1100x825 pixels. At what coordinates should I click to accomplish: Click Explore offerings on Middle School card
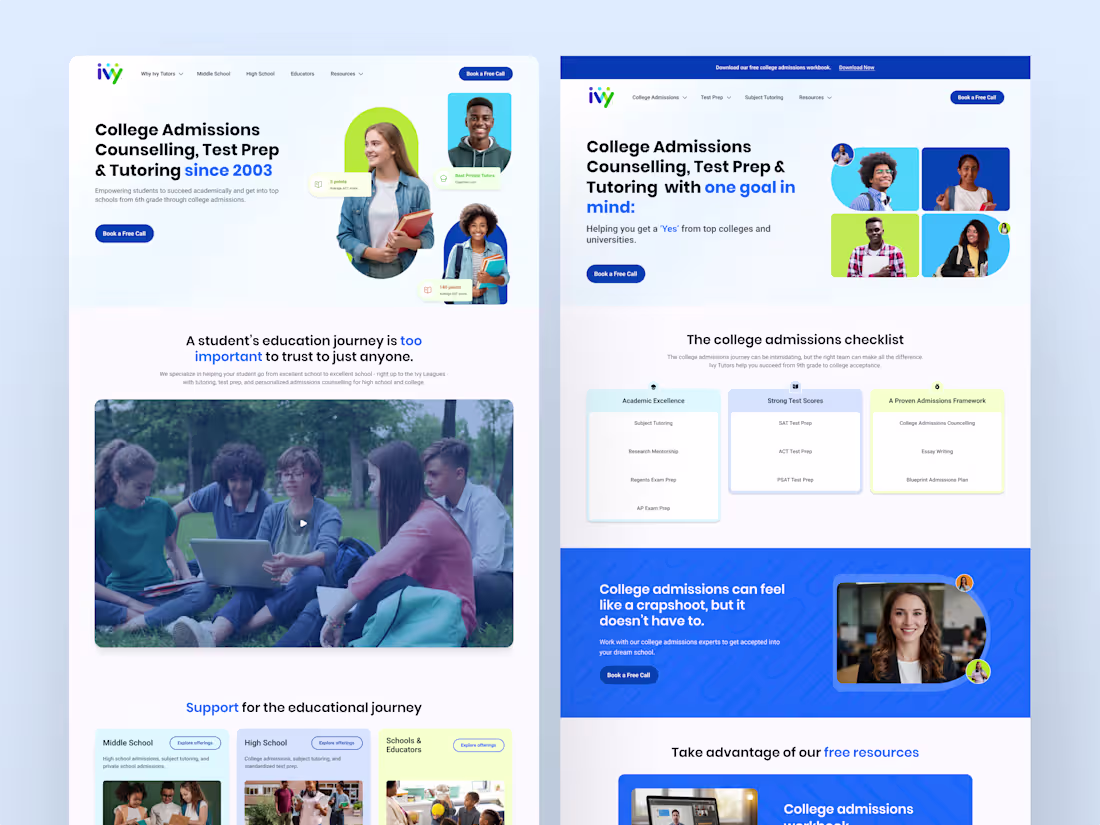[195, 743]
